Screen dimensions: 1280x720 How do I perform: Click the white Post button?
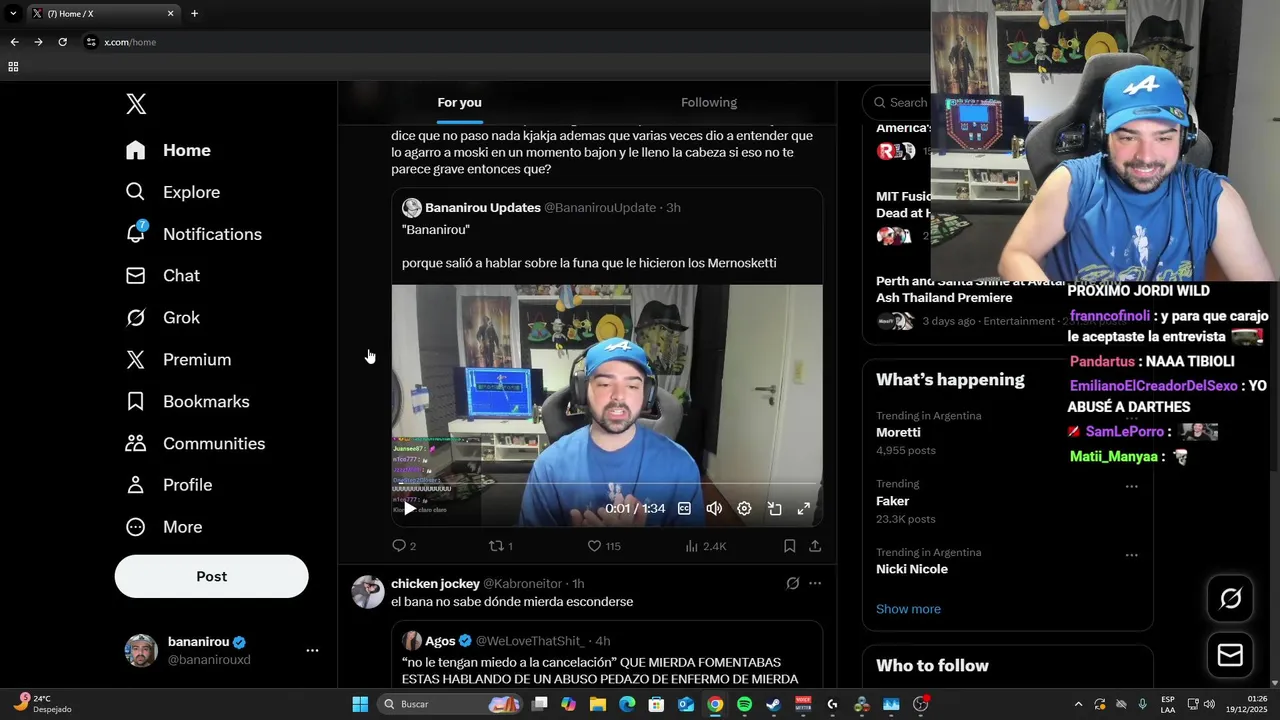[x=211, y=576]
